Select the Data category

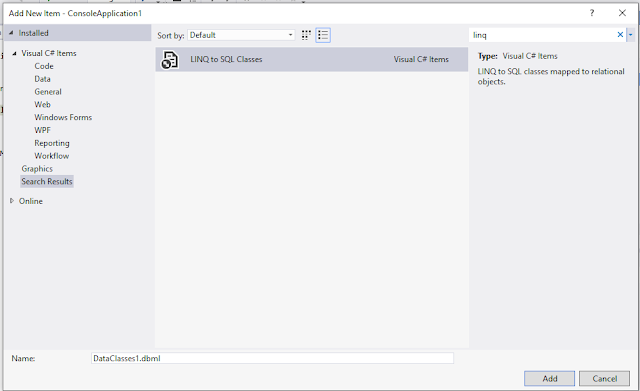pyautogui.click(x=42, y=79)
